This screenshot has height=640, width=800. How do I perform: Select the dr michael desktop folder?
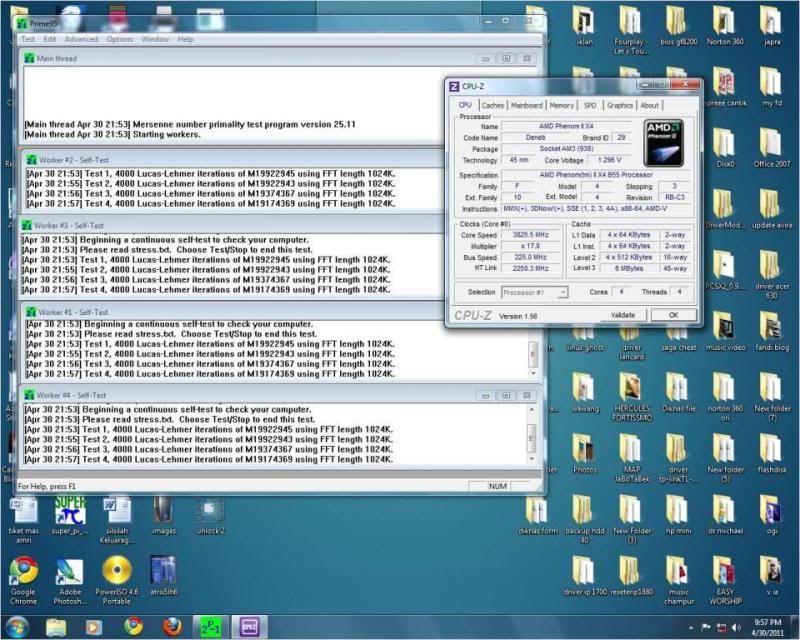tap(725, 515)
